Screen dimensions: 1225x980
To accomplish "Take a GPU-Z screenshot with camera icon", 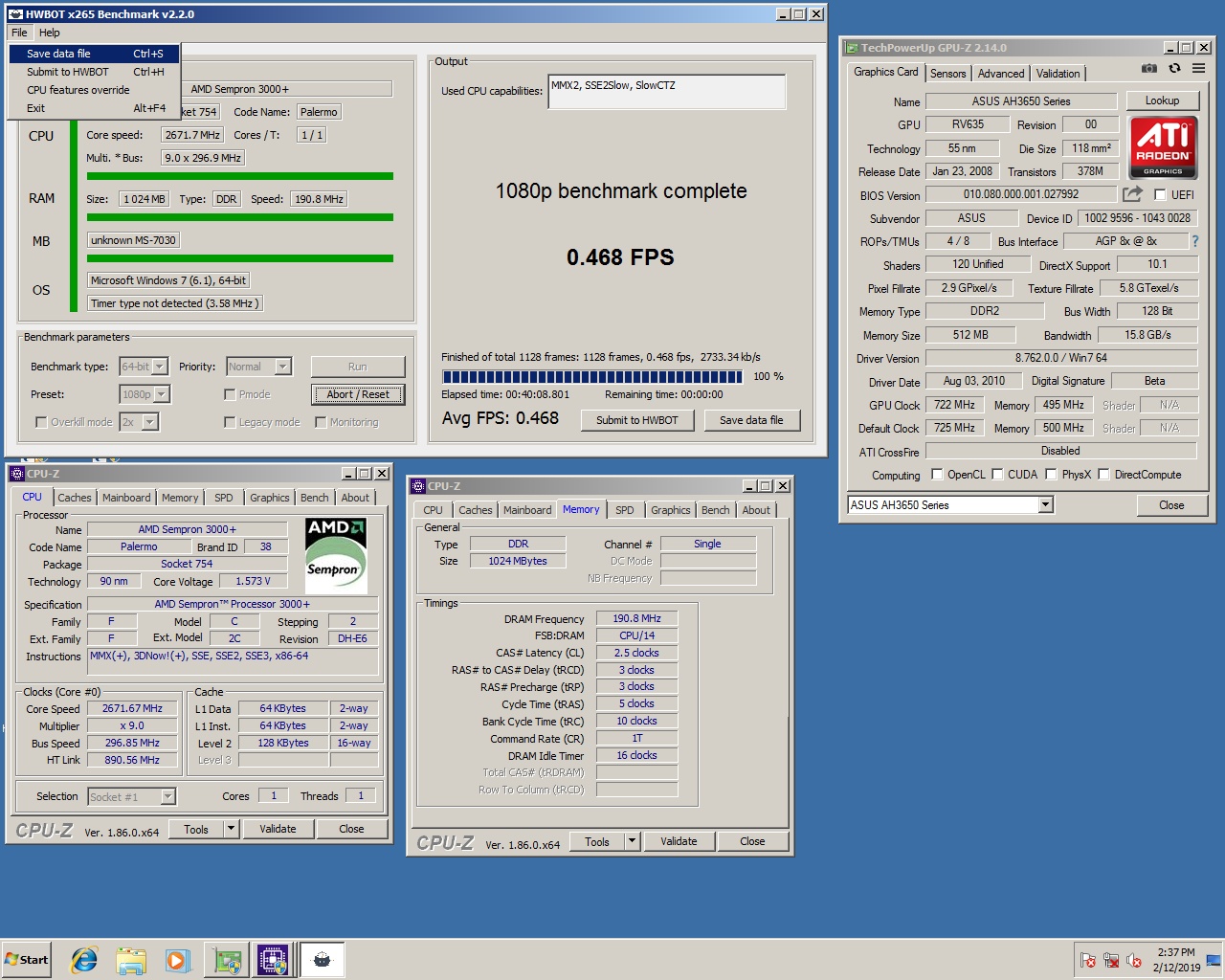I will (x=1149, y=69).
